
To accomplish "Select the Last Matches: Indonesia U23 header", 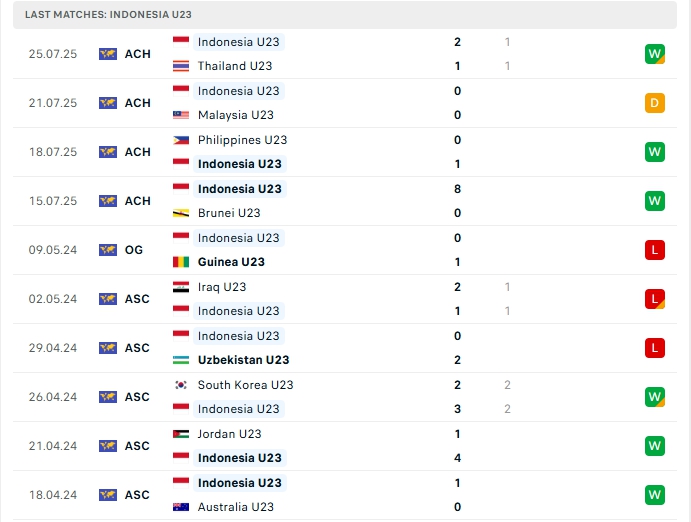I will (109, 15).
